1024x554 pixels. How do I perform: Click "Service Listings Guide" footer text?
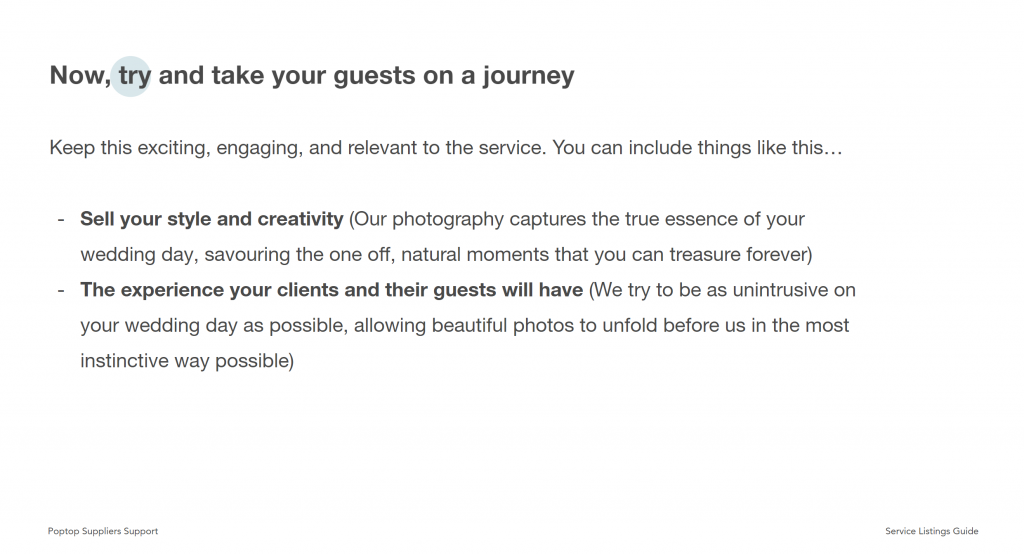pyautogui.click(x=931, y=531)
